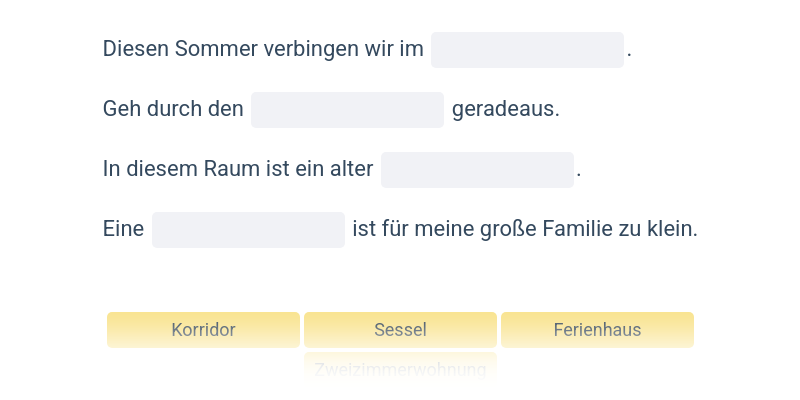Select the blank after 'Geh durch den'
The height and width of the screenshot is (400, 800).
tap(347, 110)
